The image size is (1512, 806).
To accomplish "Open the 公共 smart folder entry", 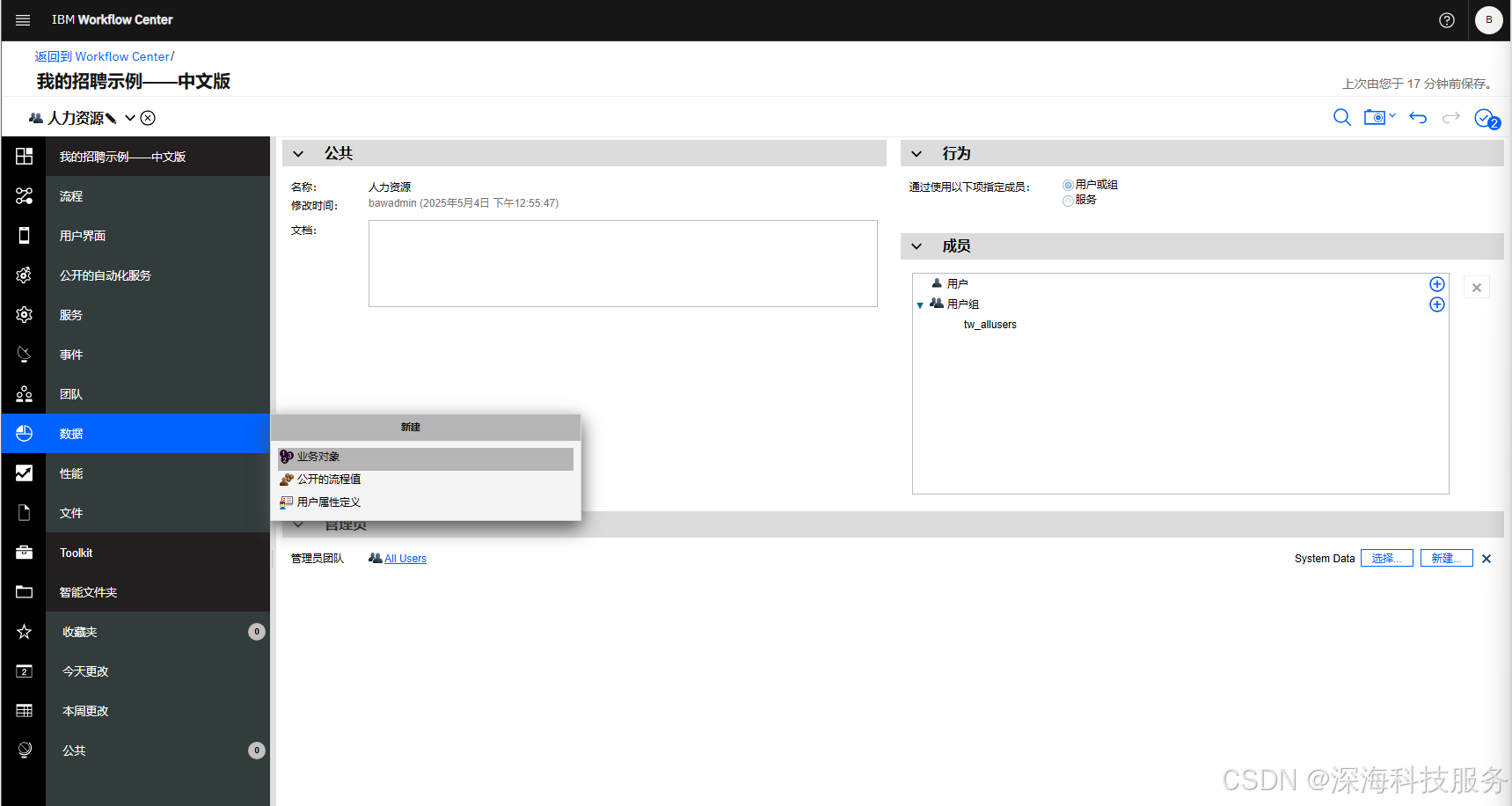I will (x=157, y=751).
